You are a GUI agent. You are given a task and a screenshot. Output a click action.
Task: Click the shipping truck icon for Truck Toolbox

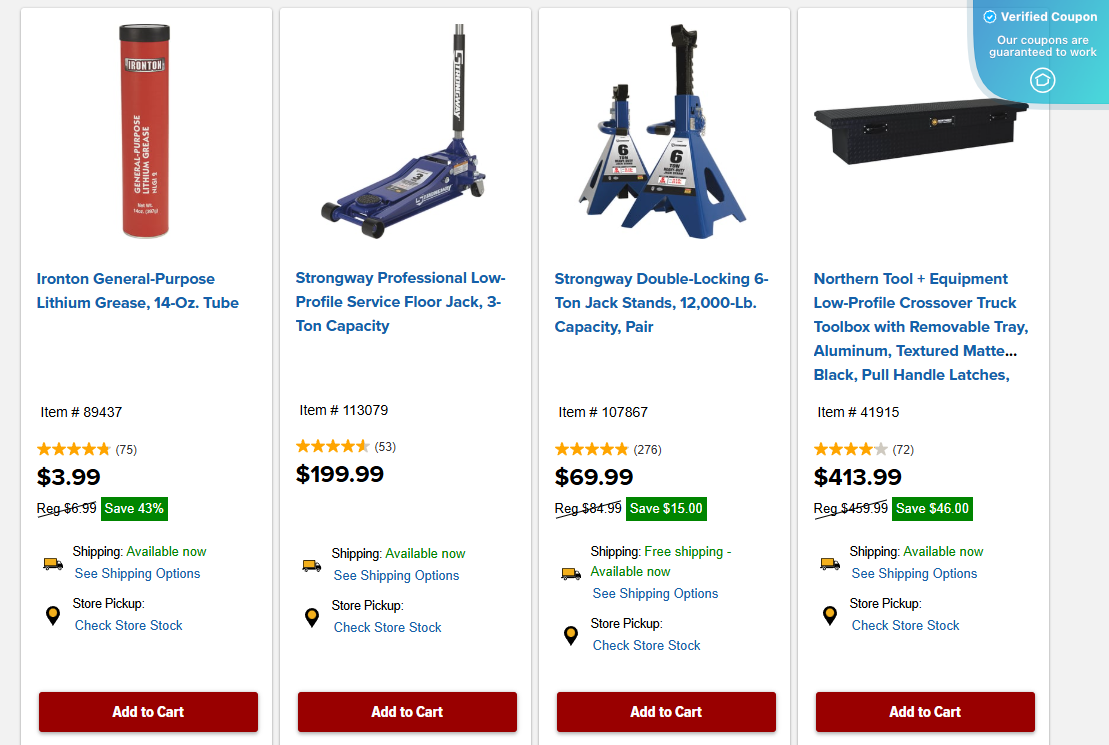(830, 563)
